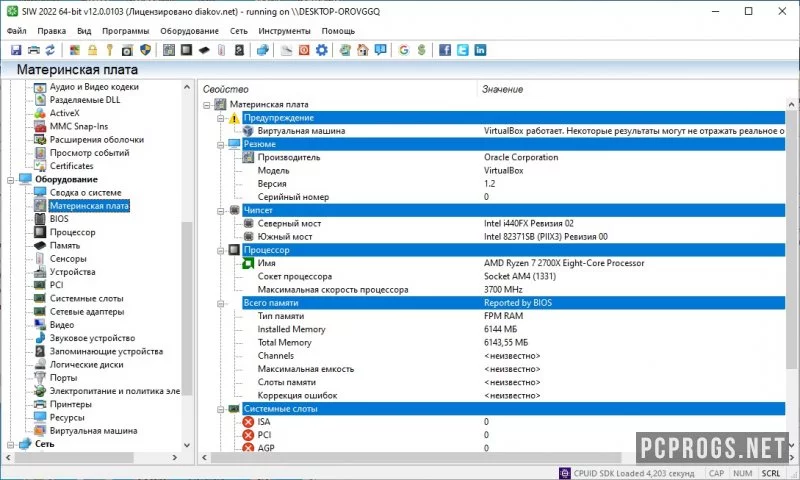The image size is (800, 480).
Task: Click SCRL indicator in status bar
Action: (770, 473)
